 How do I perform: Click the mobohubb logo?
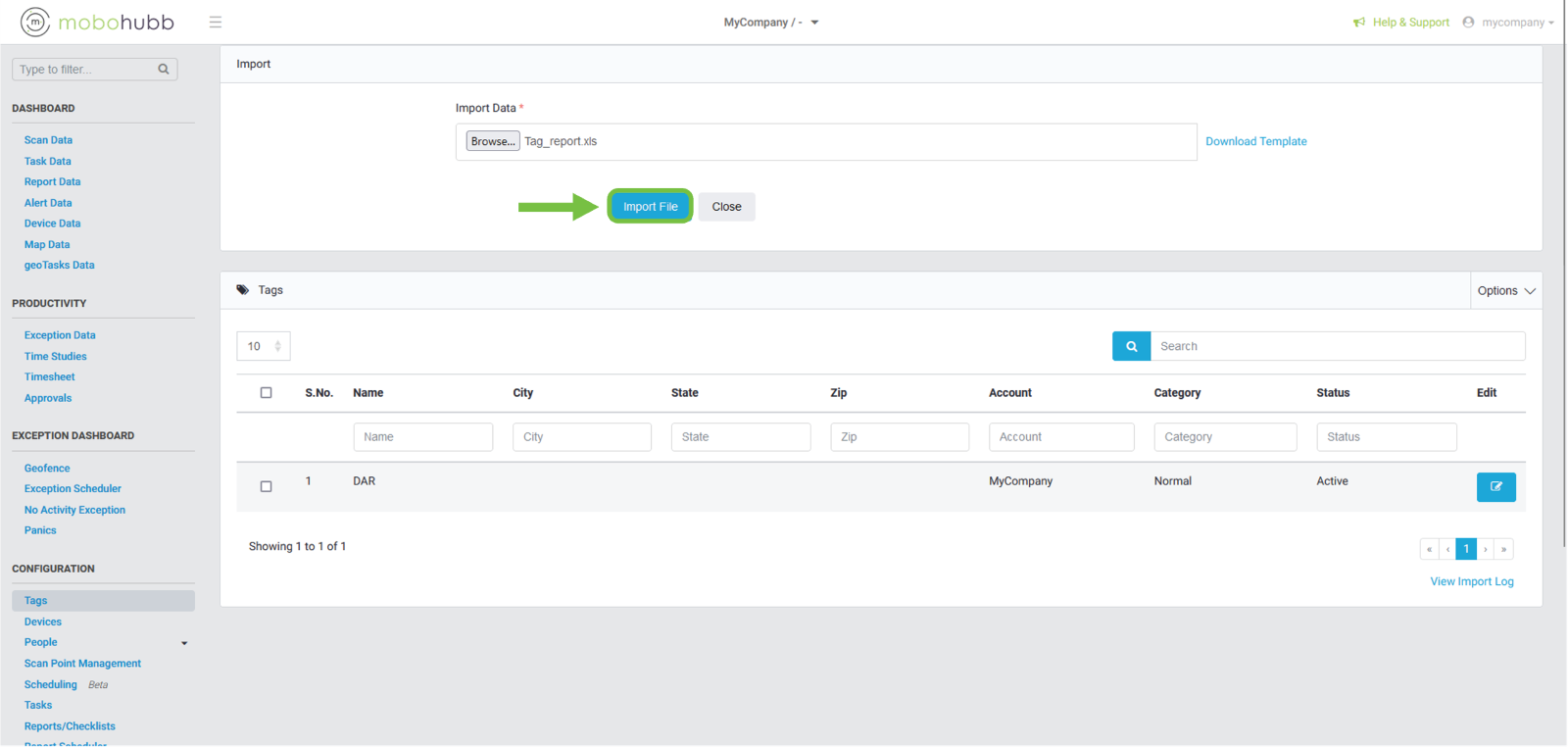(98, 22)
